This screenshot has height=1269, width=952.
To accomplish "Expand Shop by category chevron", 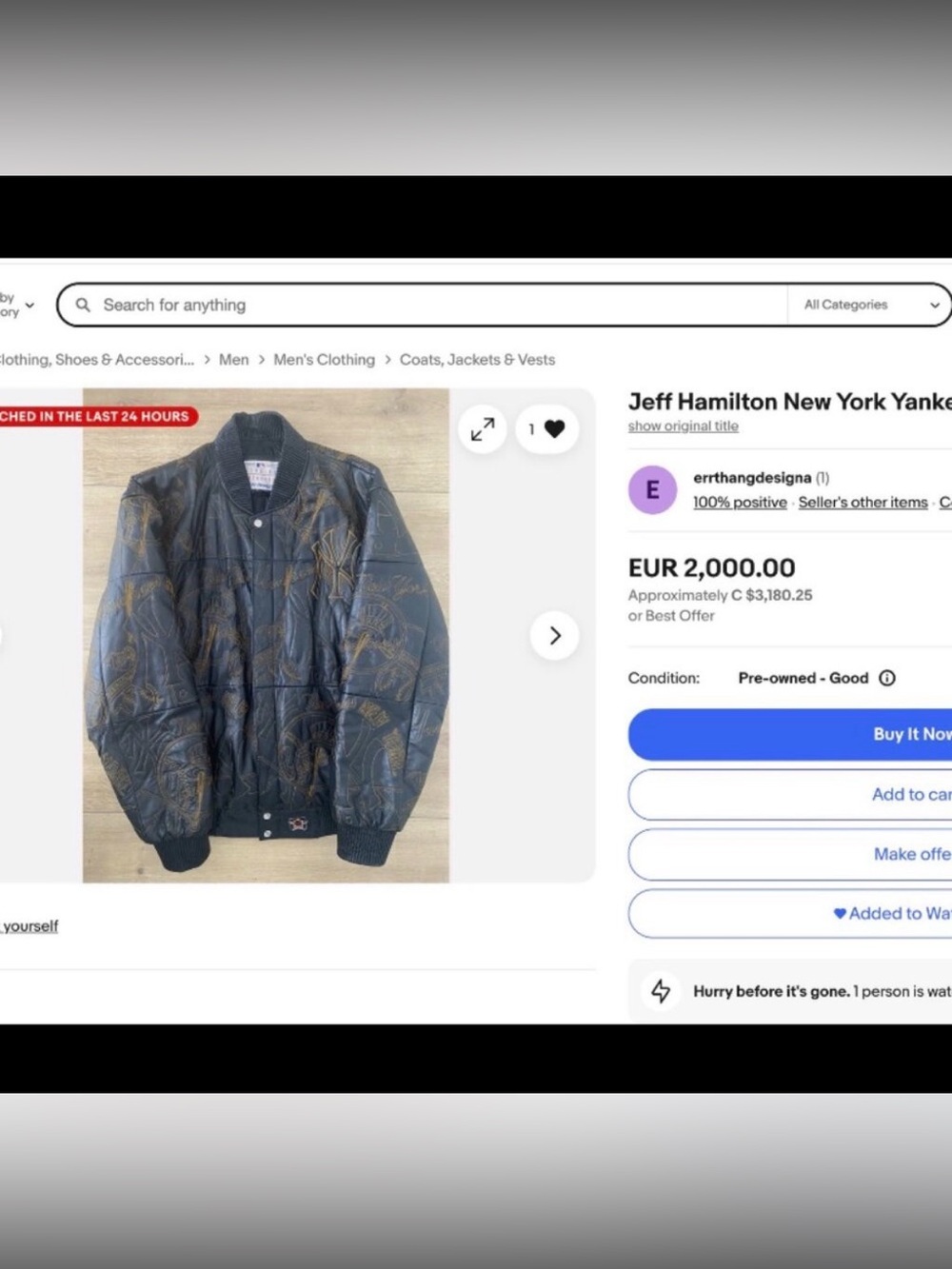I will point(30,306).
